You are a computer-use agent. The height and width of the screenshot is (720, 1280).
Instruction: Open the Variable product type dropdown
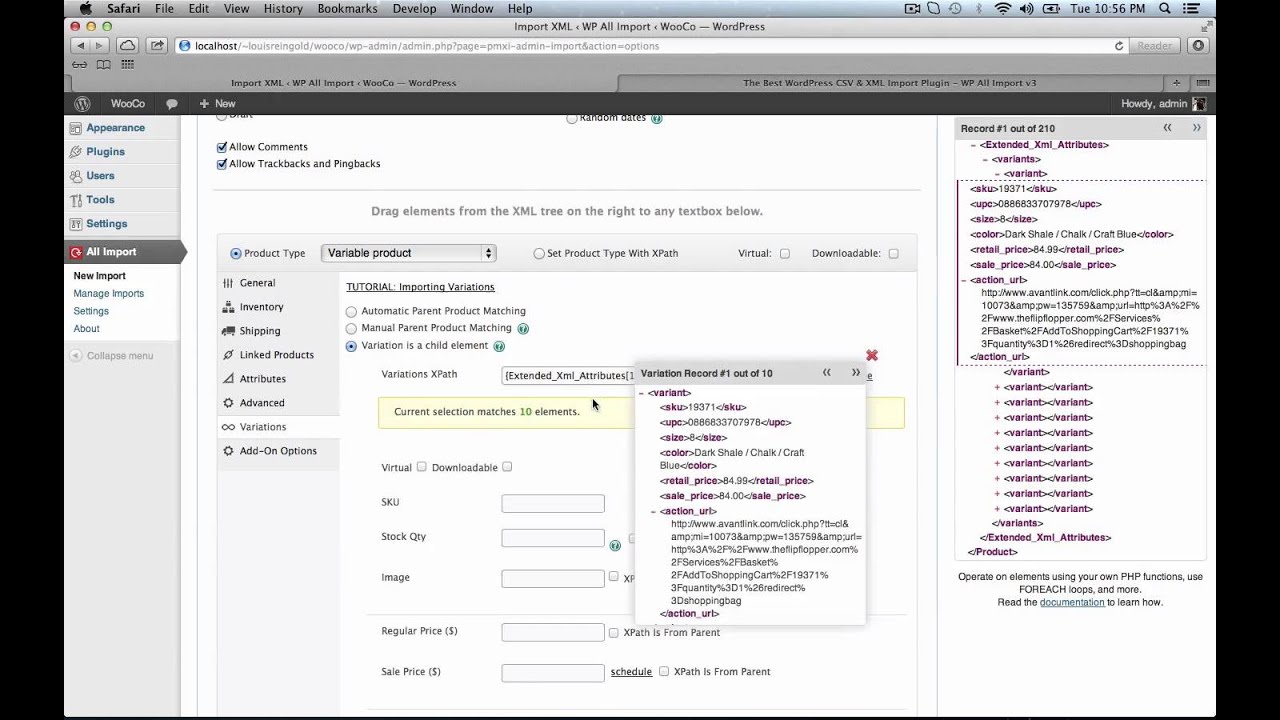(x=409, y=253)
